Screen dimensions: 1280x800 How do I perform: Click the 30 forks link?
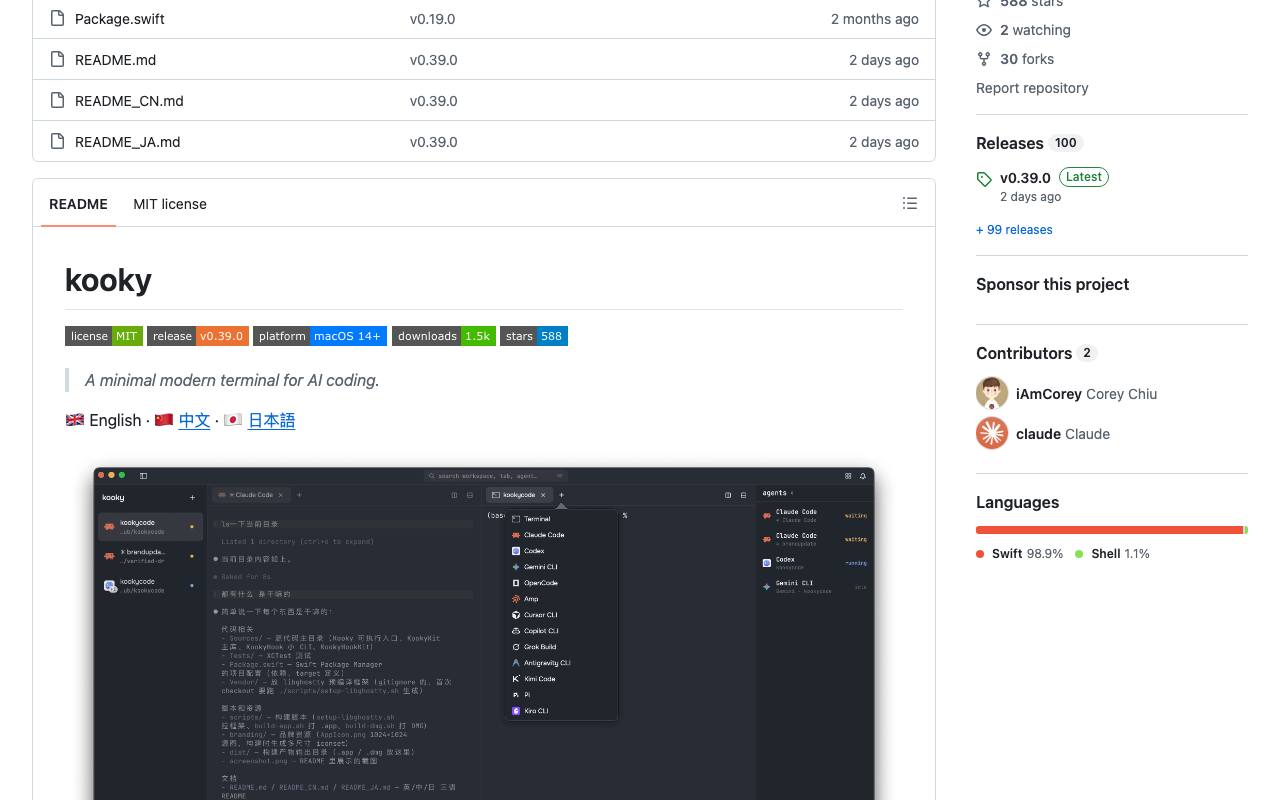click(x=1027, y=59)
